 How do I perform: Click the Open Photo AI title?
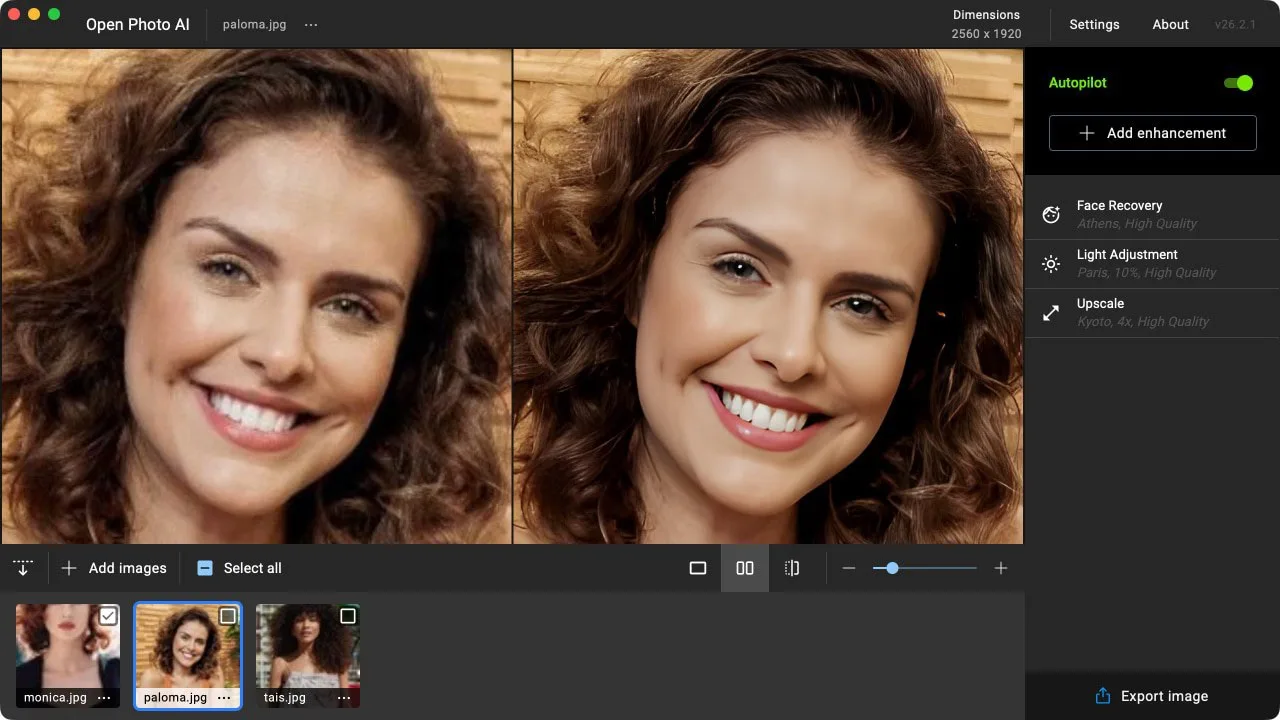click(137, 25)
